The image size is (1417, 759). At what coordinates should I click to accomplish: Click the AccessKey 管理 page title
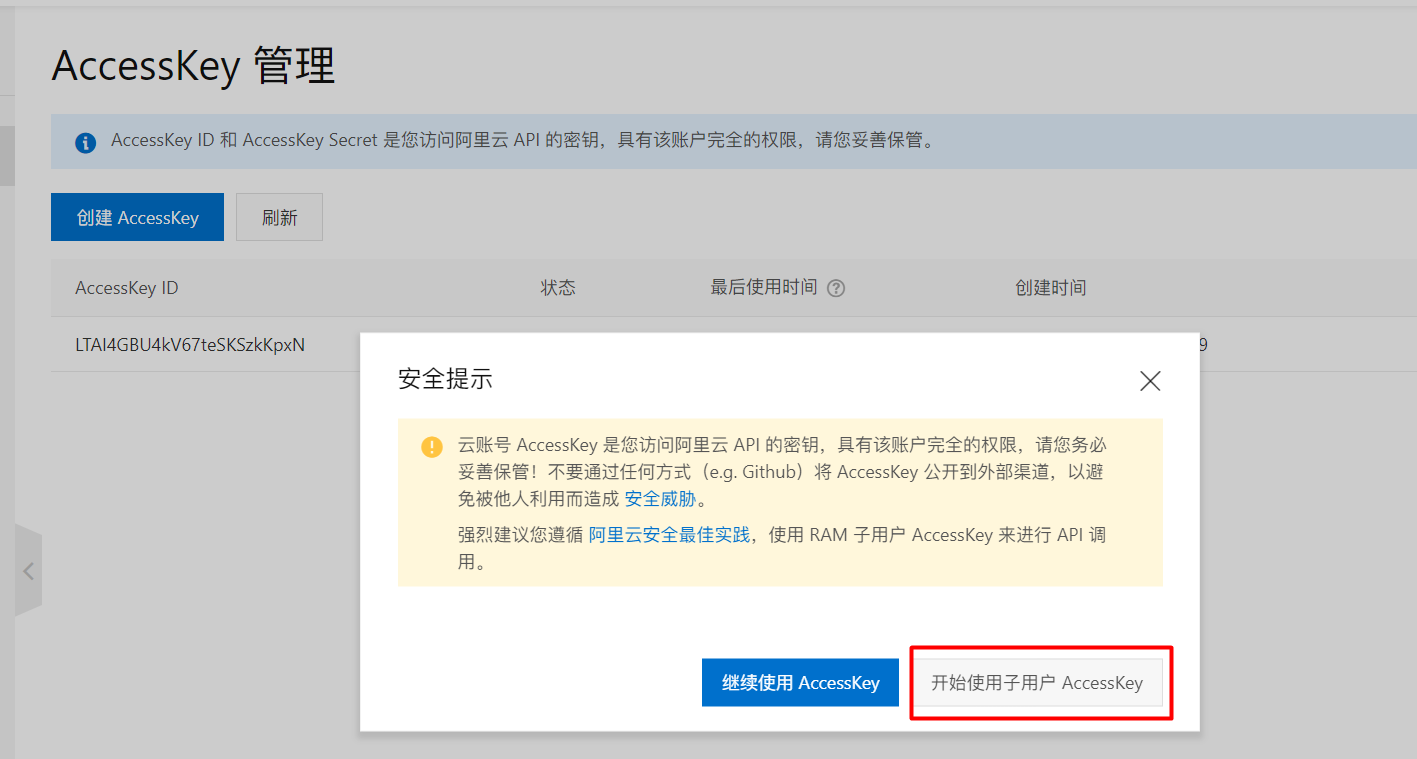pos(193,67)
